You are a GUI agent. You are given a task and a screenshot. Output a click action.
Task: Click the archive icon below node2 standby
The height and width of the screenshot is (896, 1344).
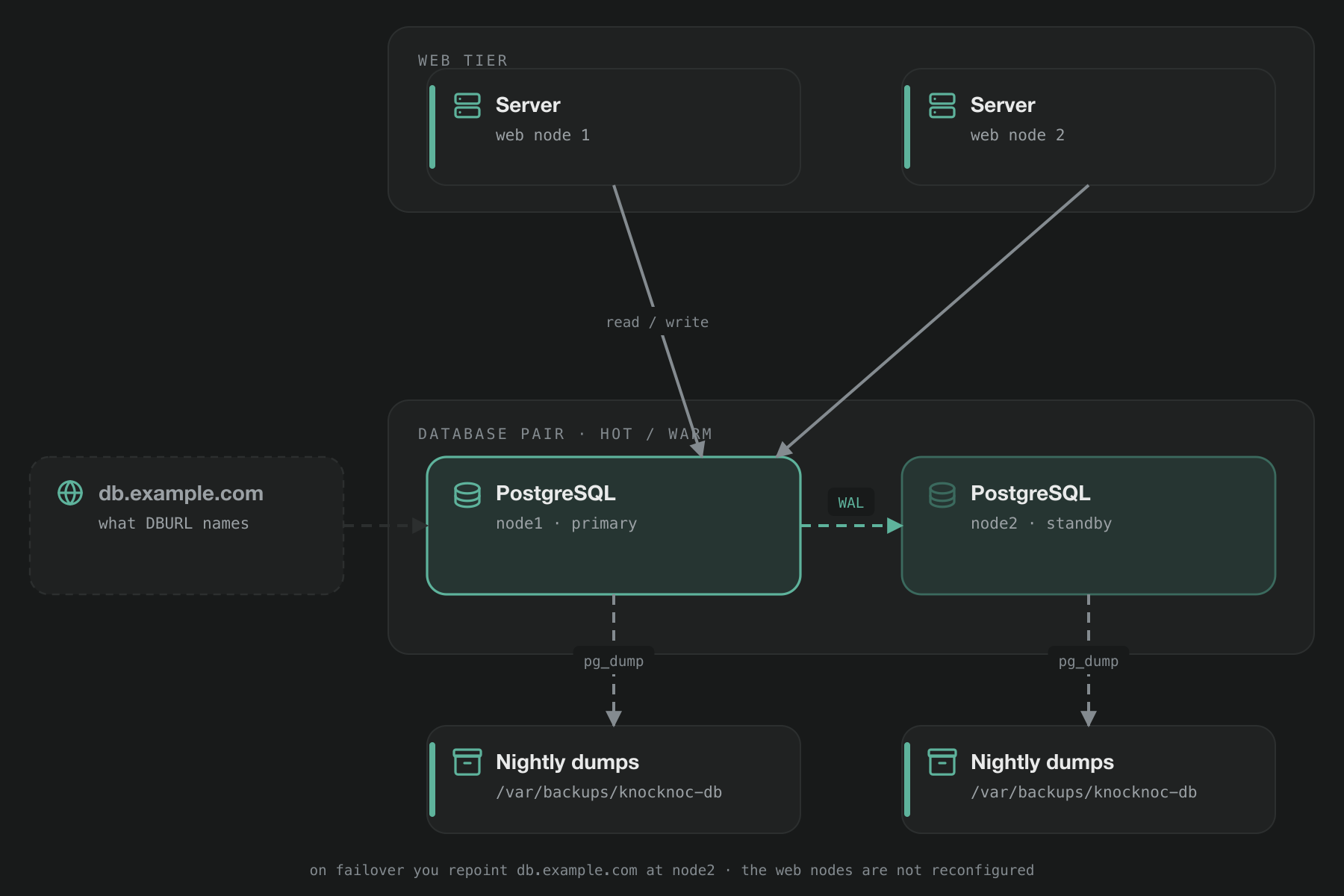click(942, 762)
